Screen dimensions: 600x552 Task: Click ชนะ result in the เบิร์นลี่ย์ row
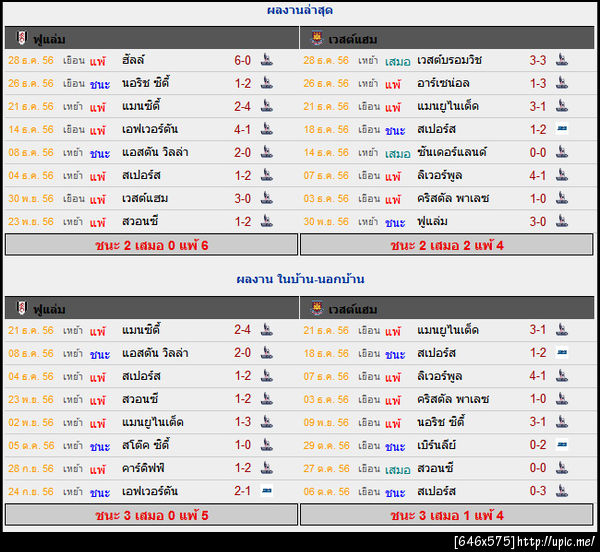[x=395, y=446]
